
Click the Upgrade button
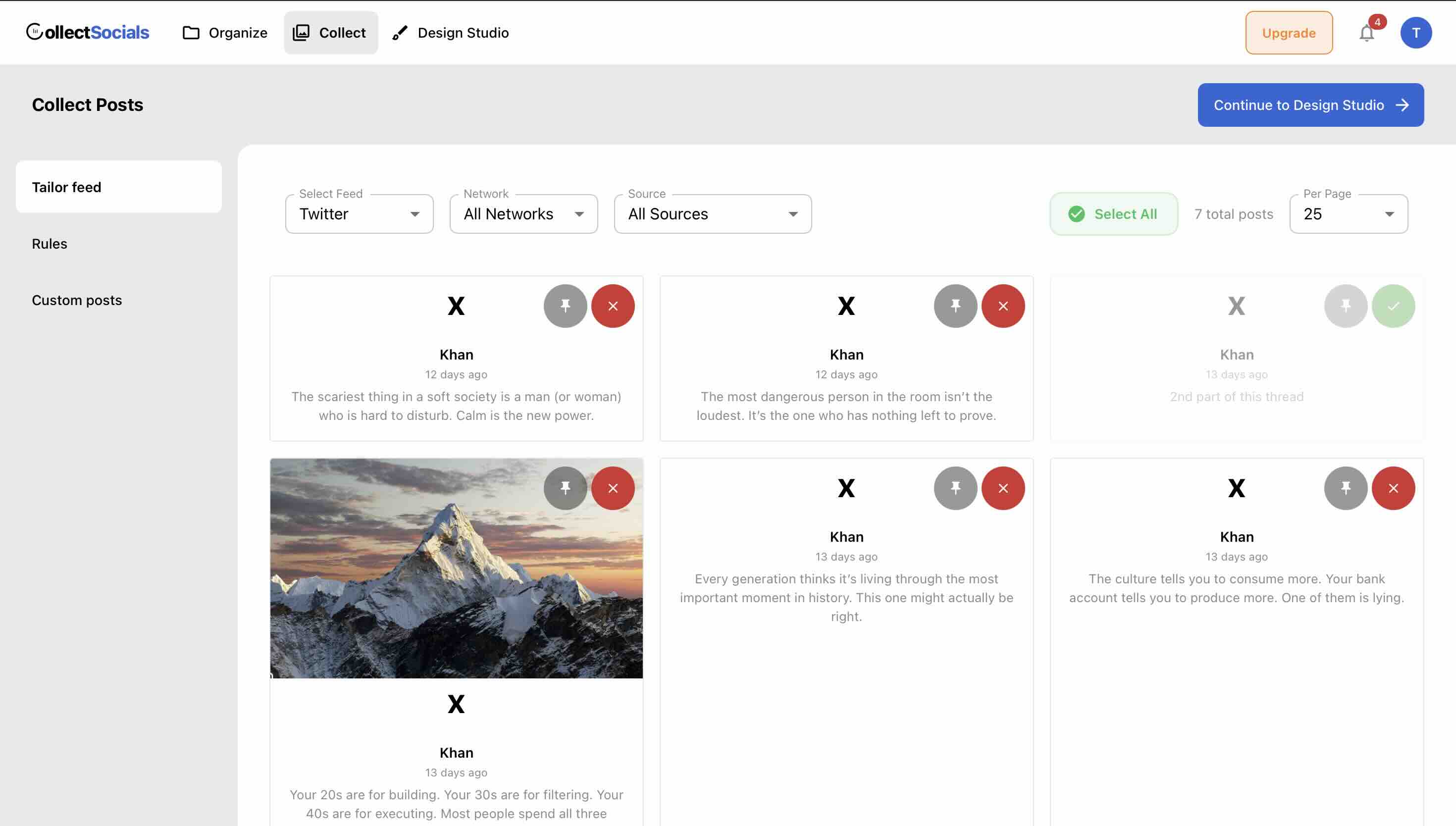point(1289,32)
